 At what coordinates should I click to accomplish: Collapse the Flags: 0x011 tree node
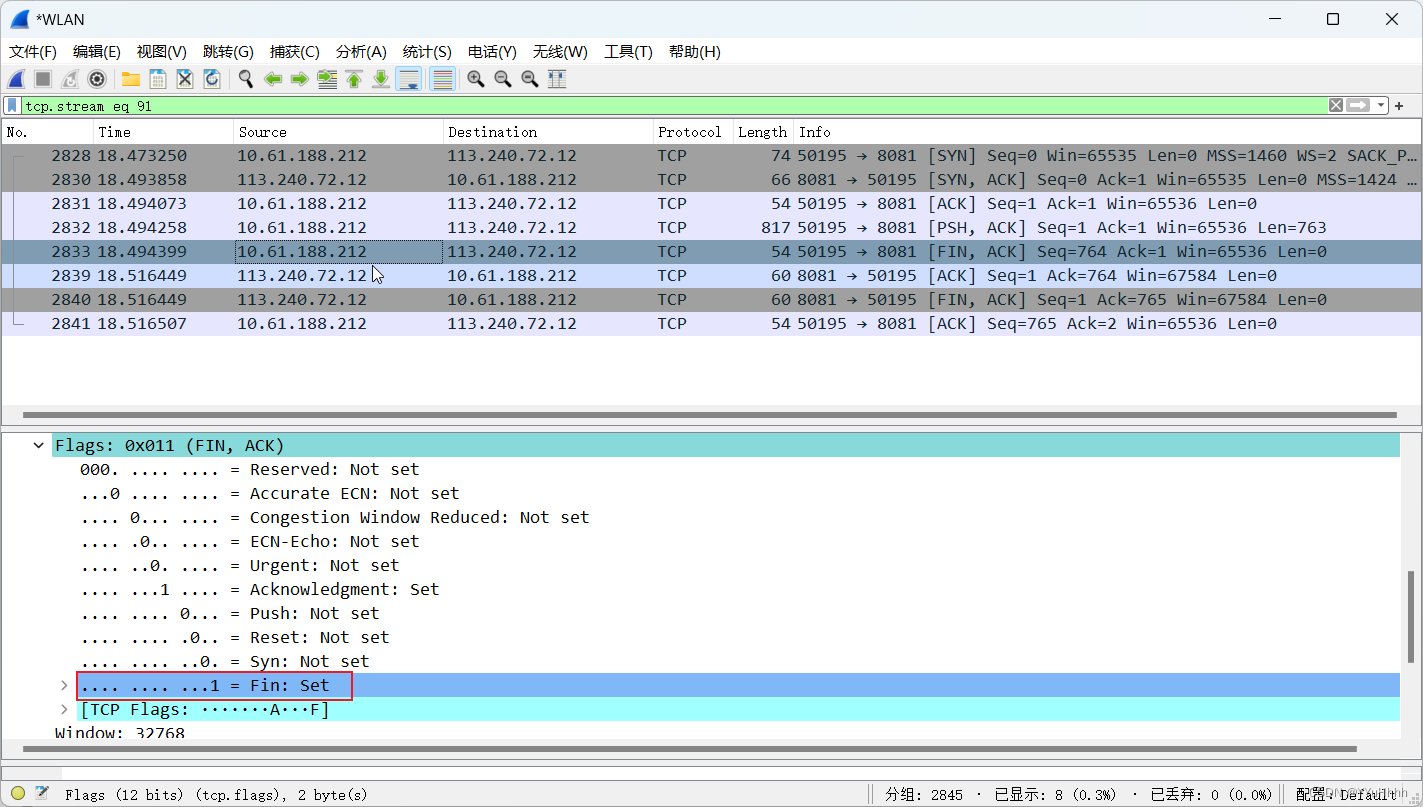pyautogui.click(x=39, y=446)
